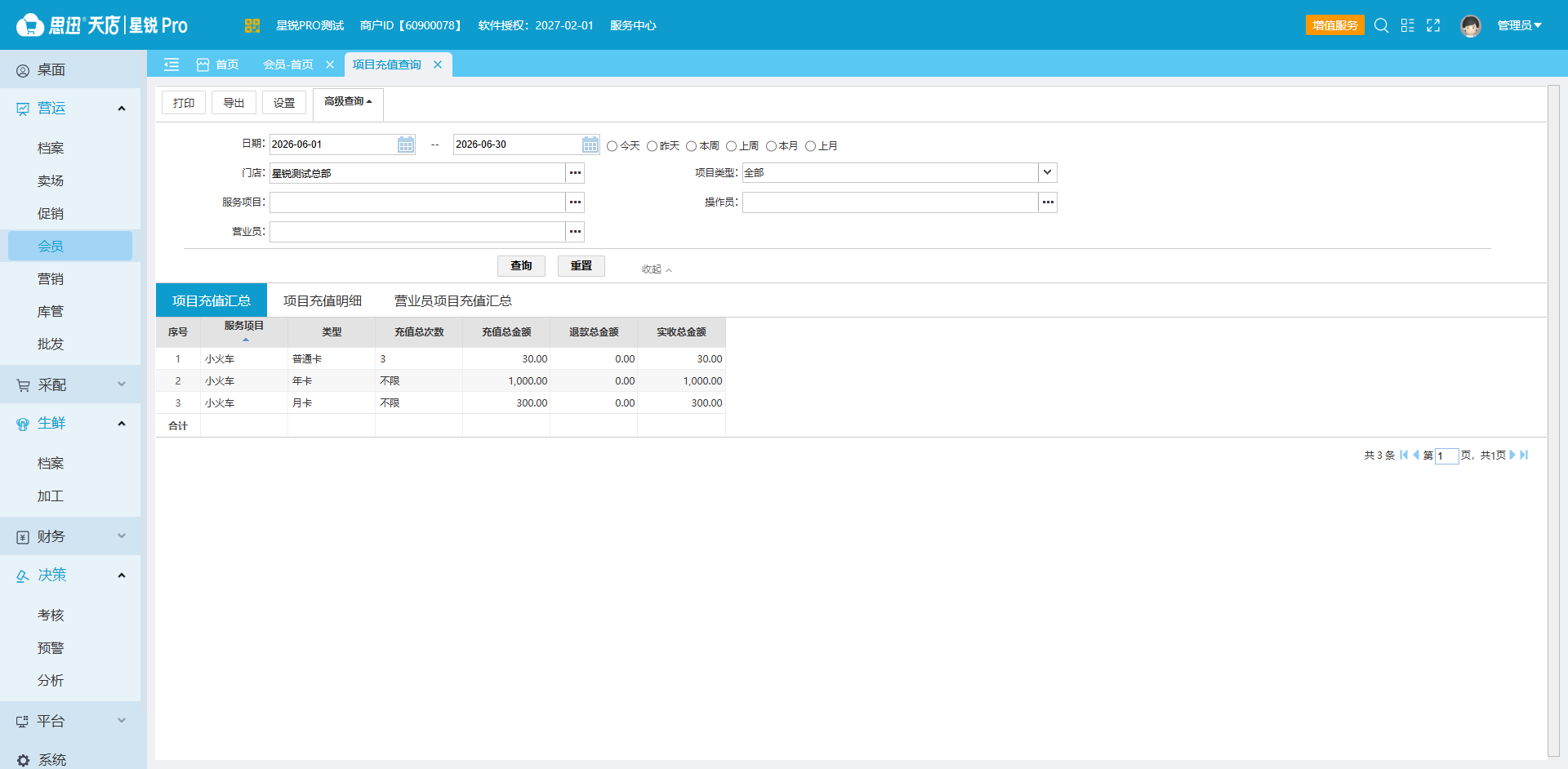The image size is (1568, 769).
Task: Switch to the 营业员项目充值汇总 tab
Action: pos(453,301)
